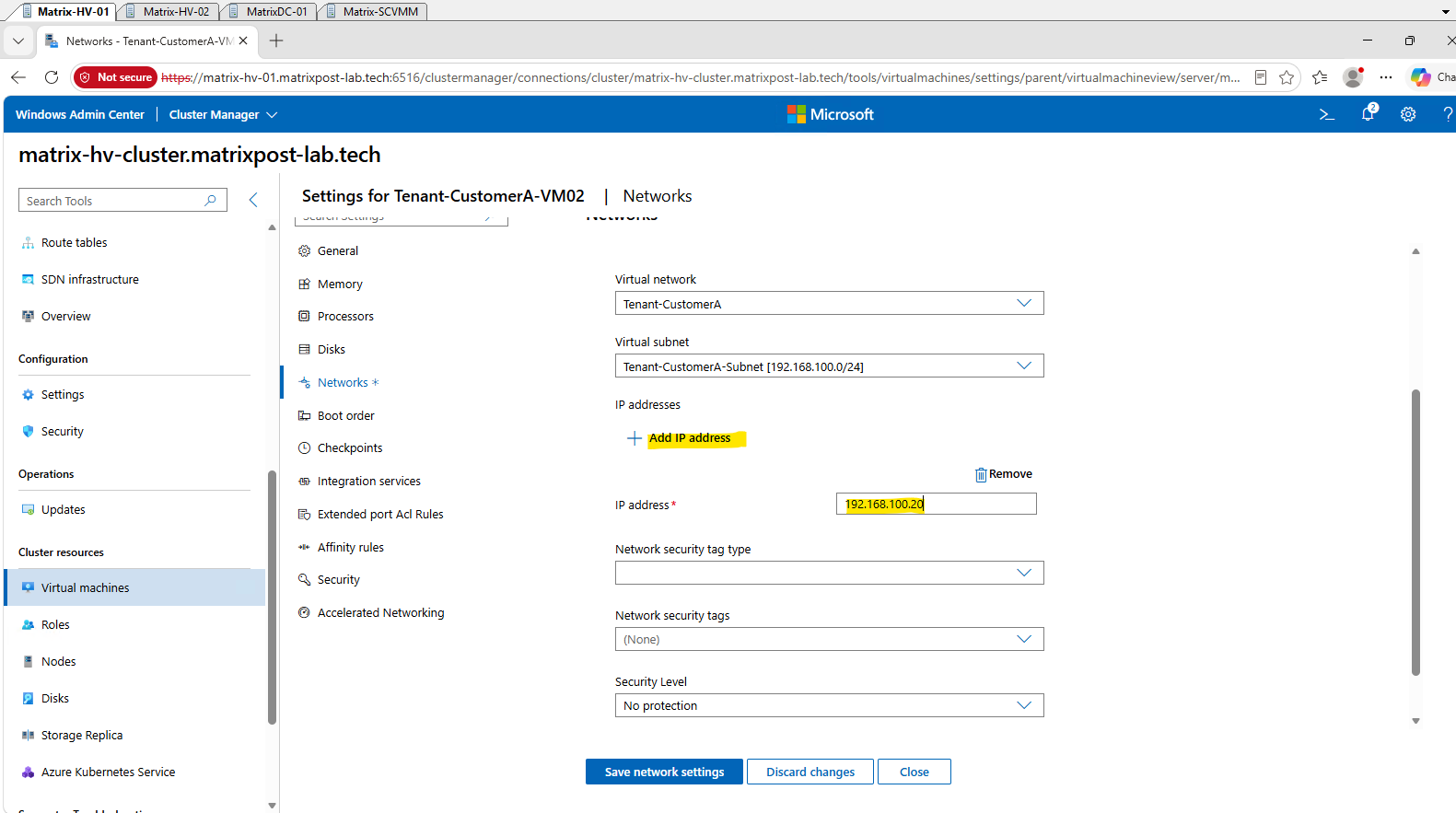Click the Not secure site badge

coord(116,77)
